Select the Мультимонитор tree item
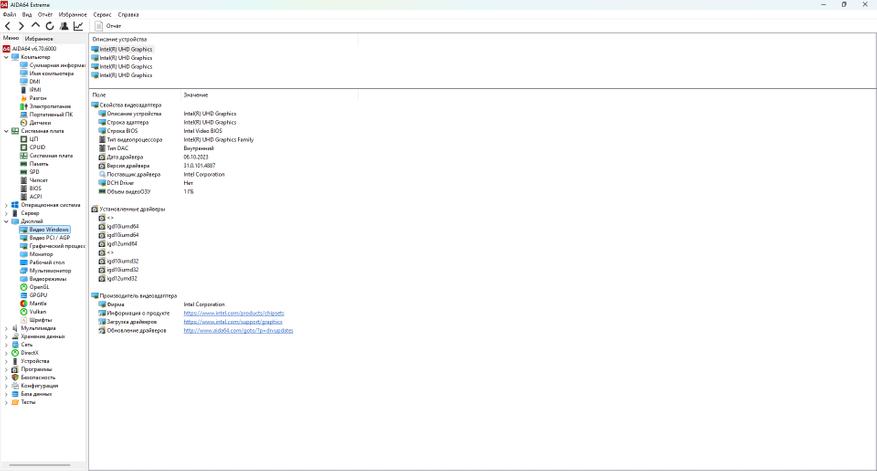The height and width of the screenshot is (471, 877). click(x=46, y=271)
